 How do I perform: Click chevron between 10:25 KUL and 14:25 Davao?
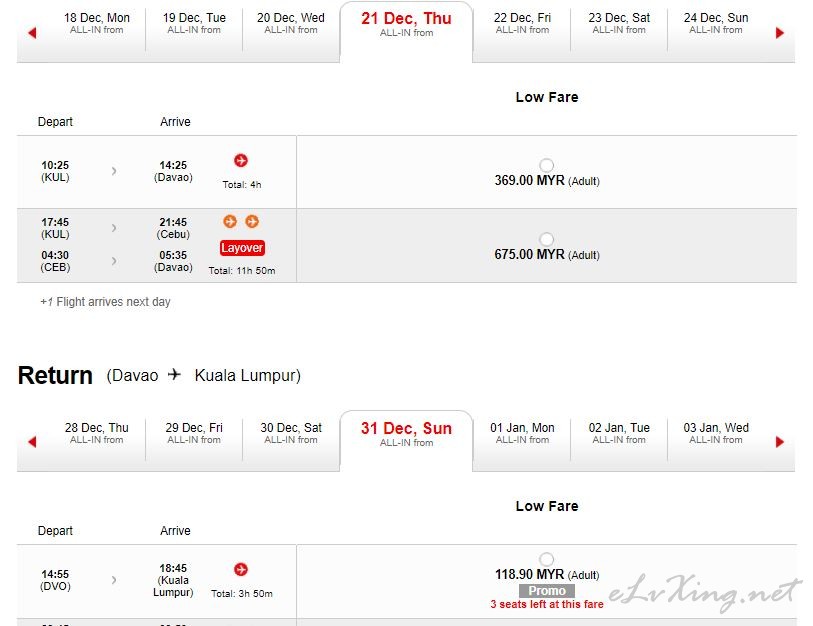(114, 171)
